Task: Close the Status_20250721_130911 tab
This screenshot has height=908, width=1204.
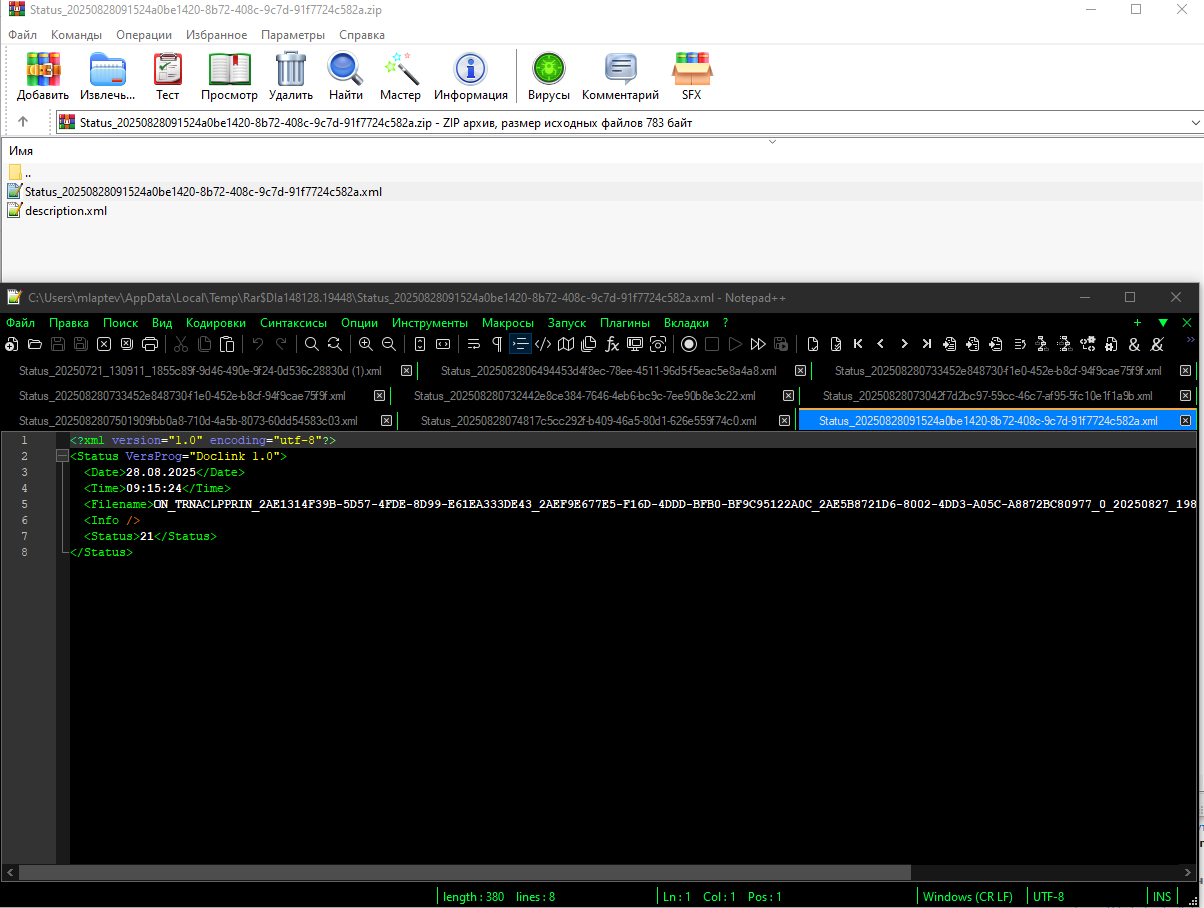Action: [x=406, y=370]
